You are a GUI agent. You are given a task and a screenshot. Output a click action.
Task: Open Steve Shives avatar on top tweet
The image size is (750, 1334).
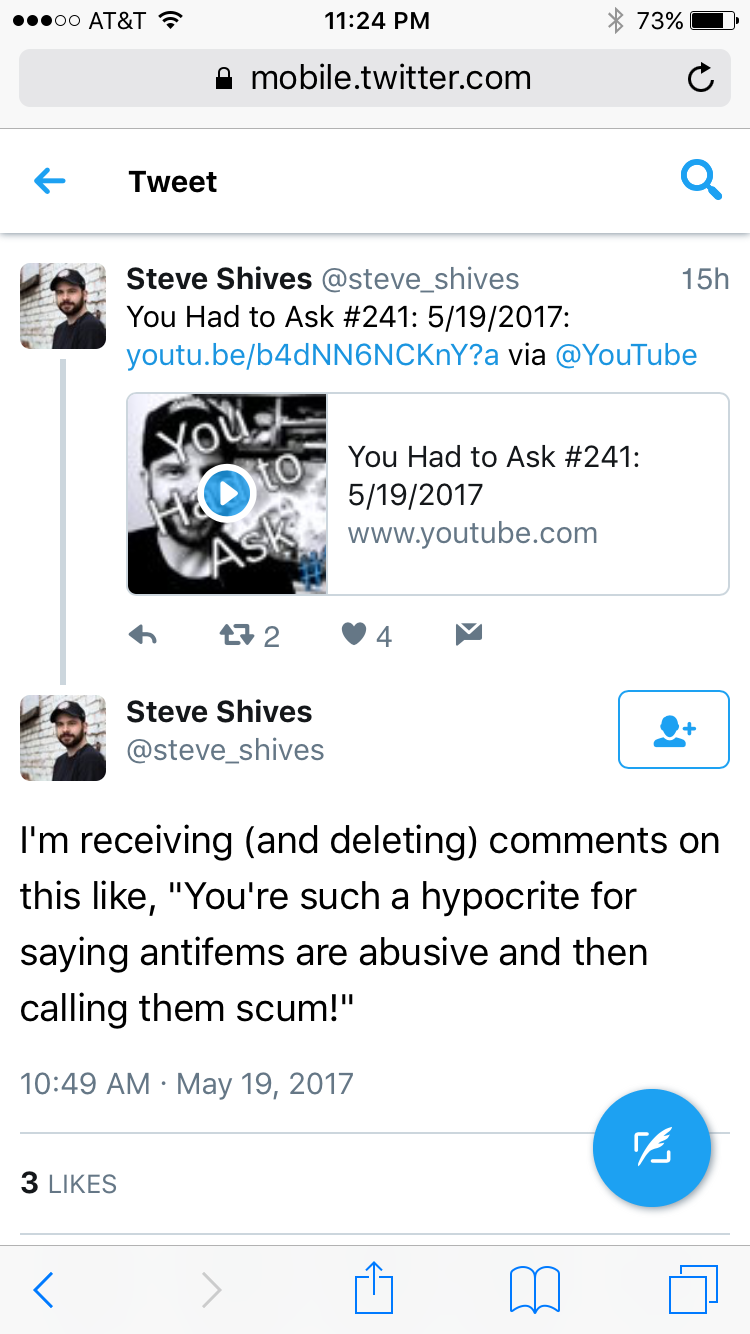[63, 306]
